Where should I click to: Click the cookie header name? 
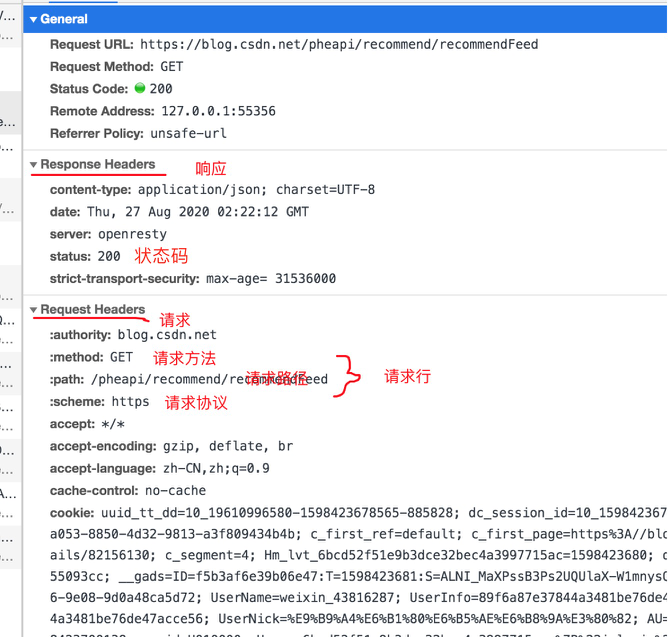pyautogui.click(x=72, y=513)
